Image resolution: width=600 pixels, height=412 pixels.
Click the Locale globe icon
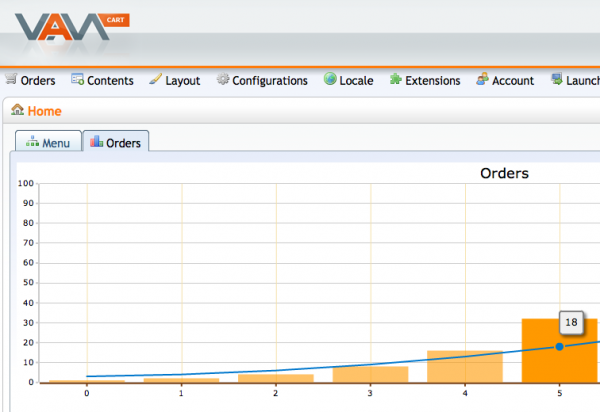coord(330,79)
